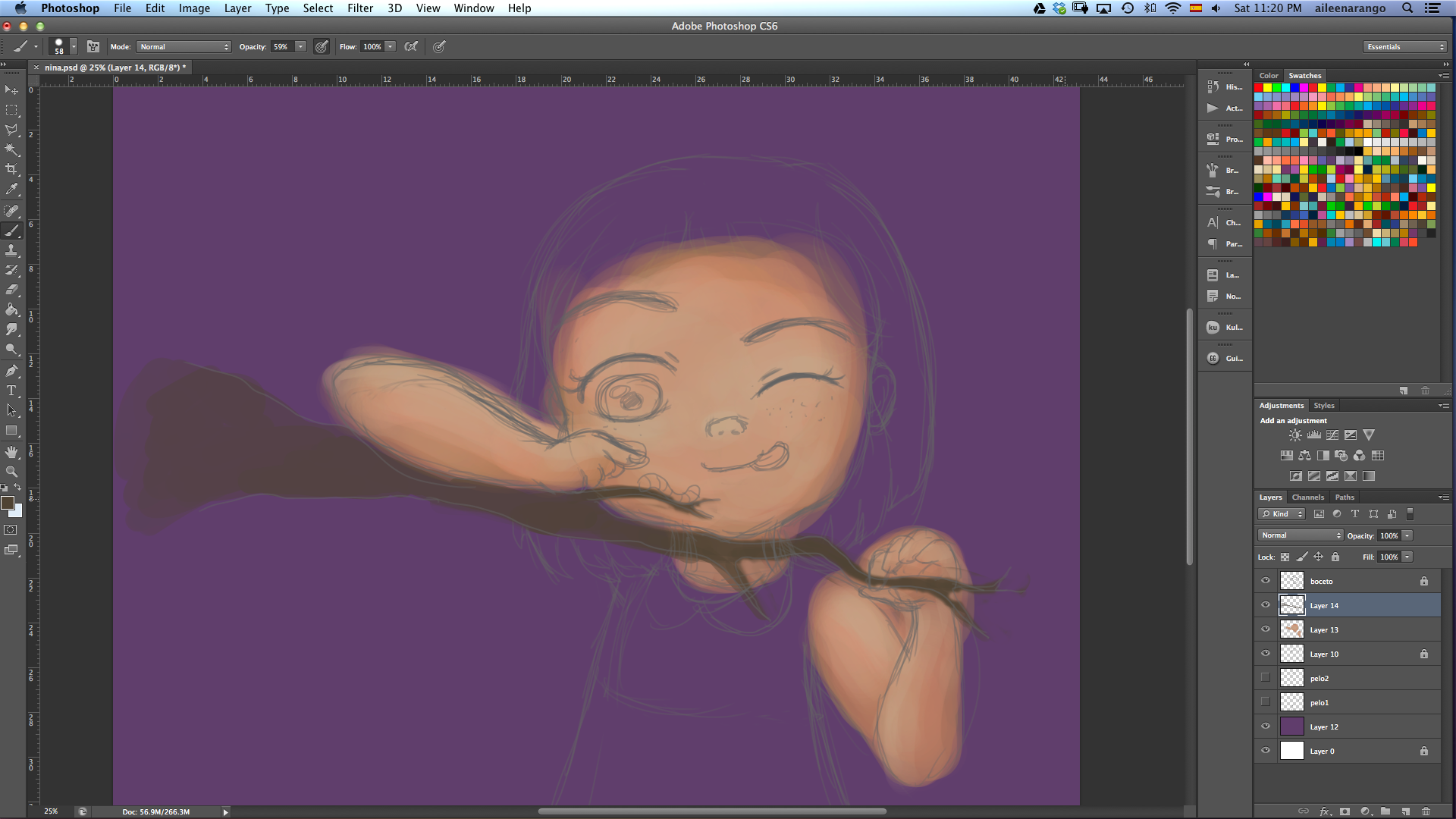
Task: Show the pelo2 layer
Action: click(x=1265, y=678)
